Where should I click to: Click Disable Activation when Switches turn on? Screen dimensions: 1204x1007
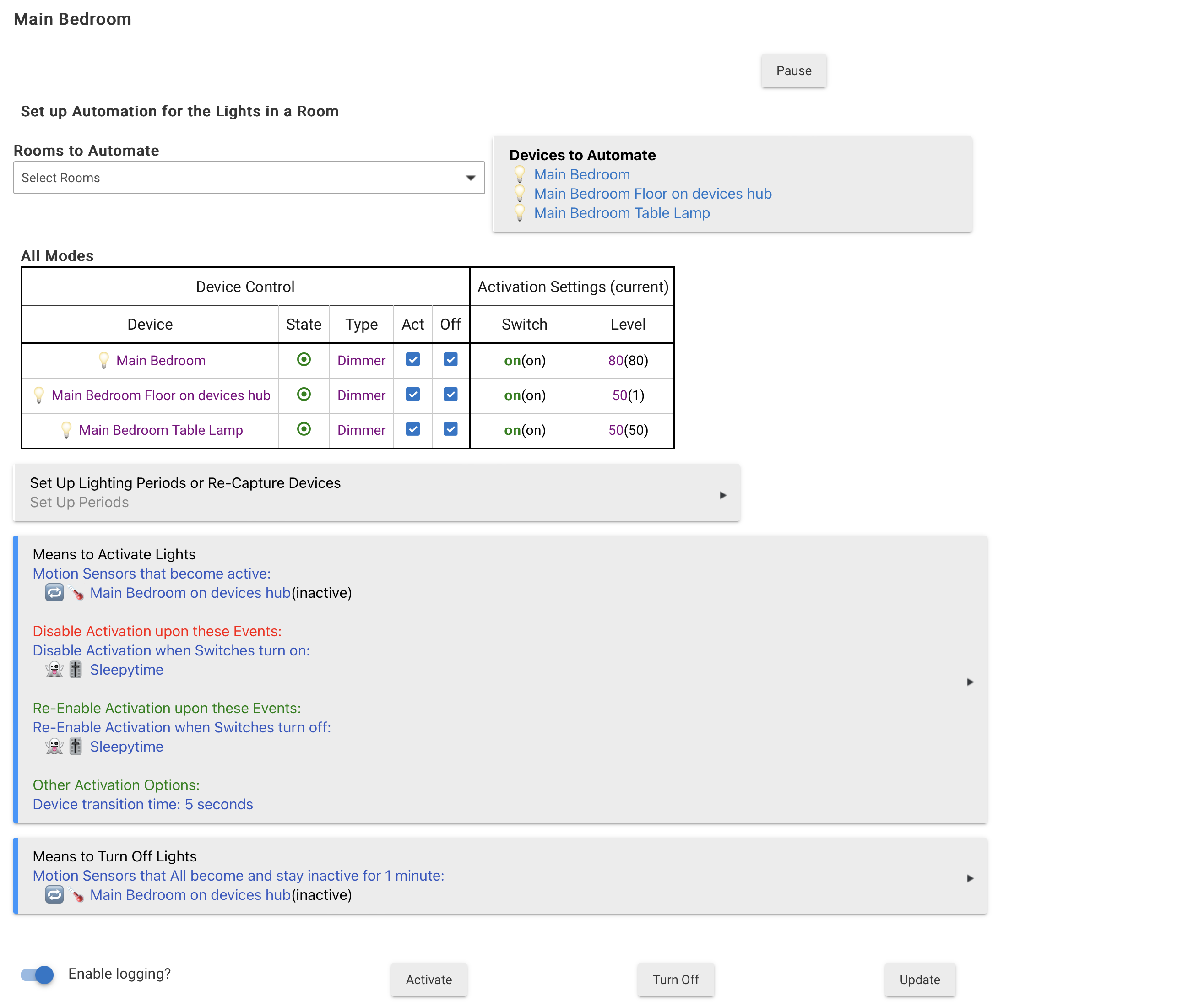click(x=171, y=650)
